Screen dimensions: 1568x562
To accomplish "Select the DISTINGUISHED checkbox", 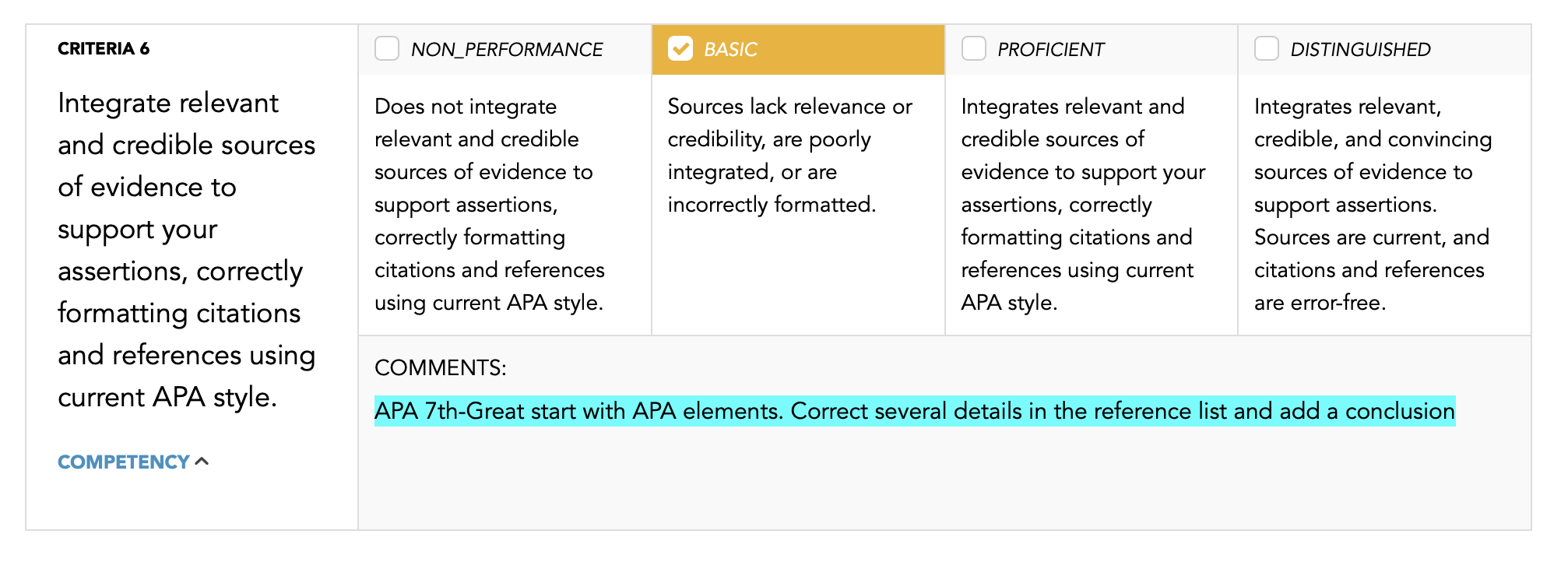I will pyautogui.click(x=1267, y=48).
